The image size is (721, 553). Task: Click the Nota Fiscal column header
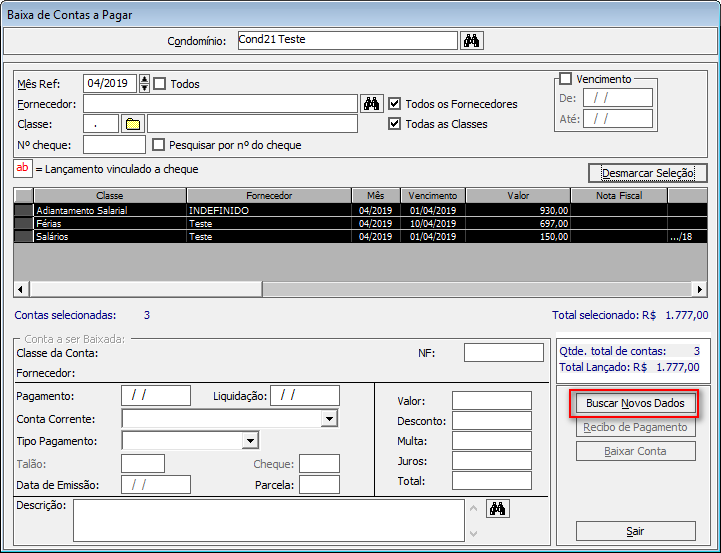click(619, 195)
